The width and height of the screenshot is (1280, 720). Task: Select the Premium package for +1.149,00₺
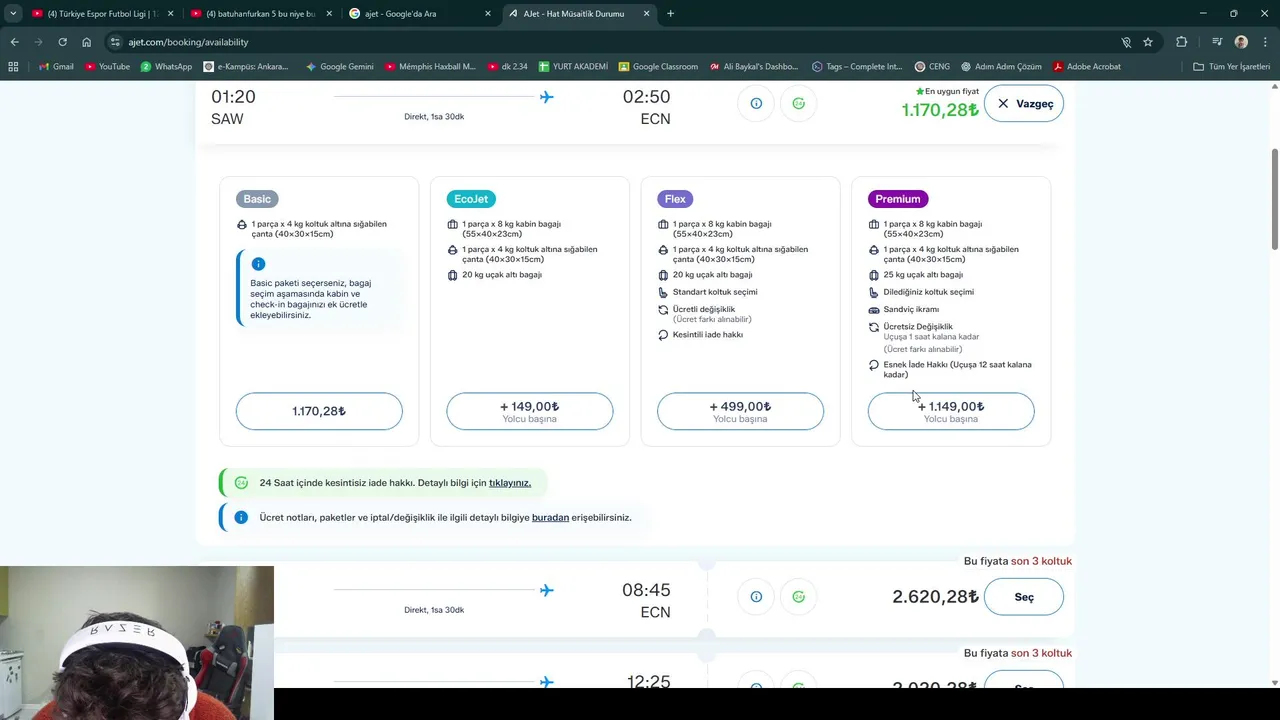click(x=951, y=411)
